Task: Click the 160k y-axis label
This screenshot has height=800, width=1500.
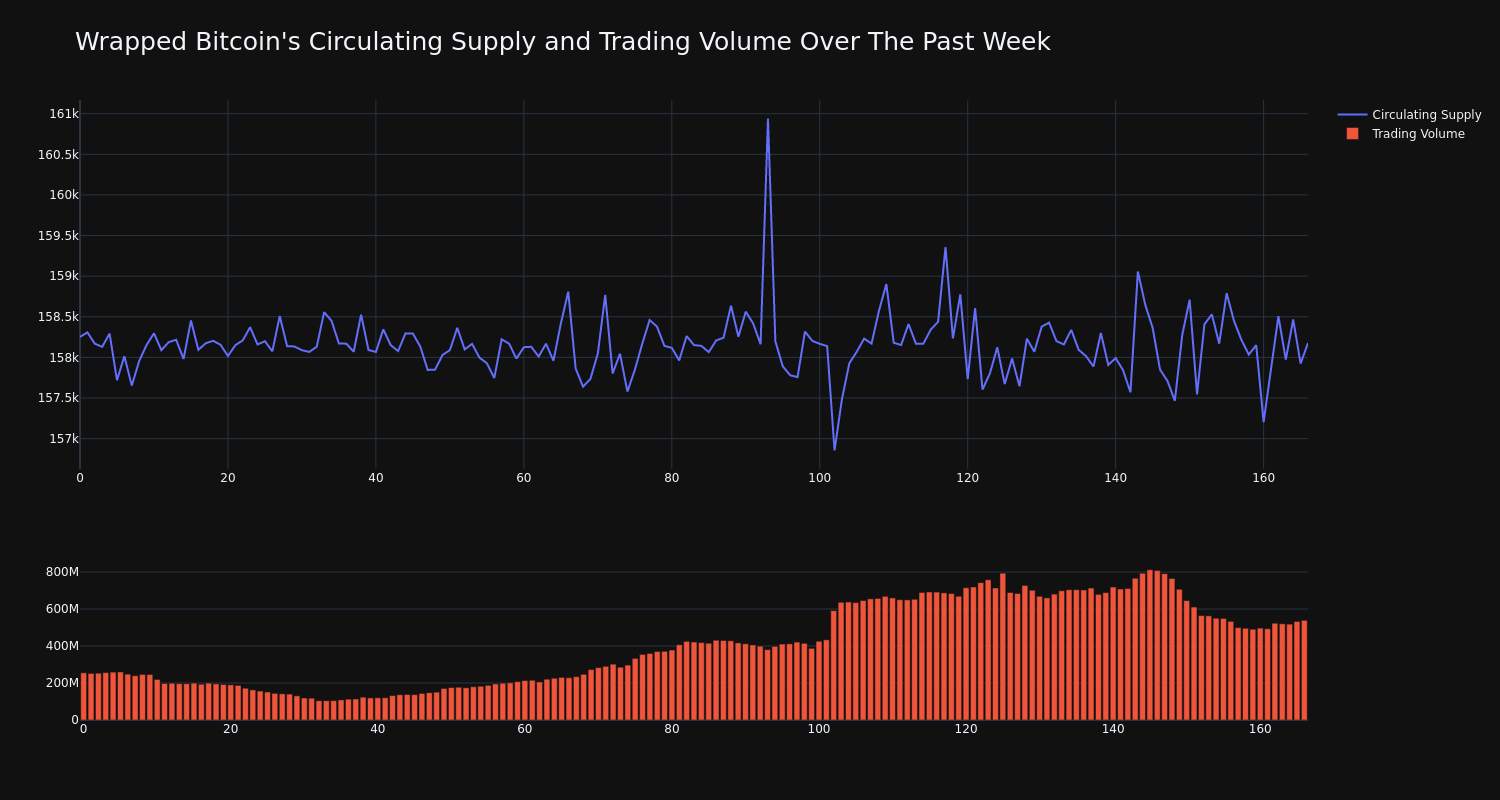Action: 64,195
